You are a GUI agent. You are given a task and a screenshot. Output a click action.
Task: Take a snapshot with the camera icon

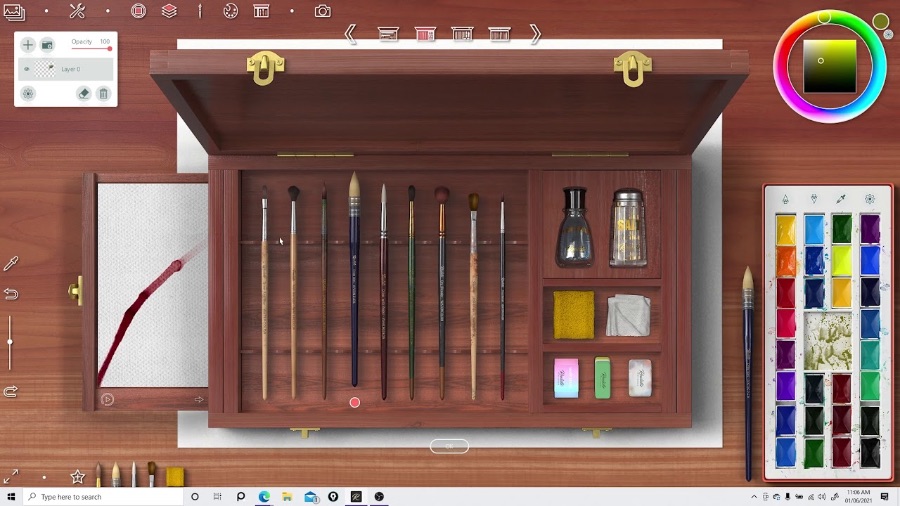[323, 11]
